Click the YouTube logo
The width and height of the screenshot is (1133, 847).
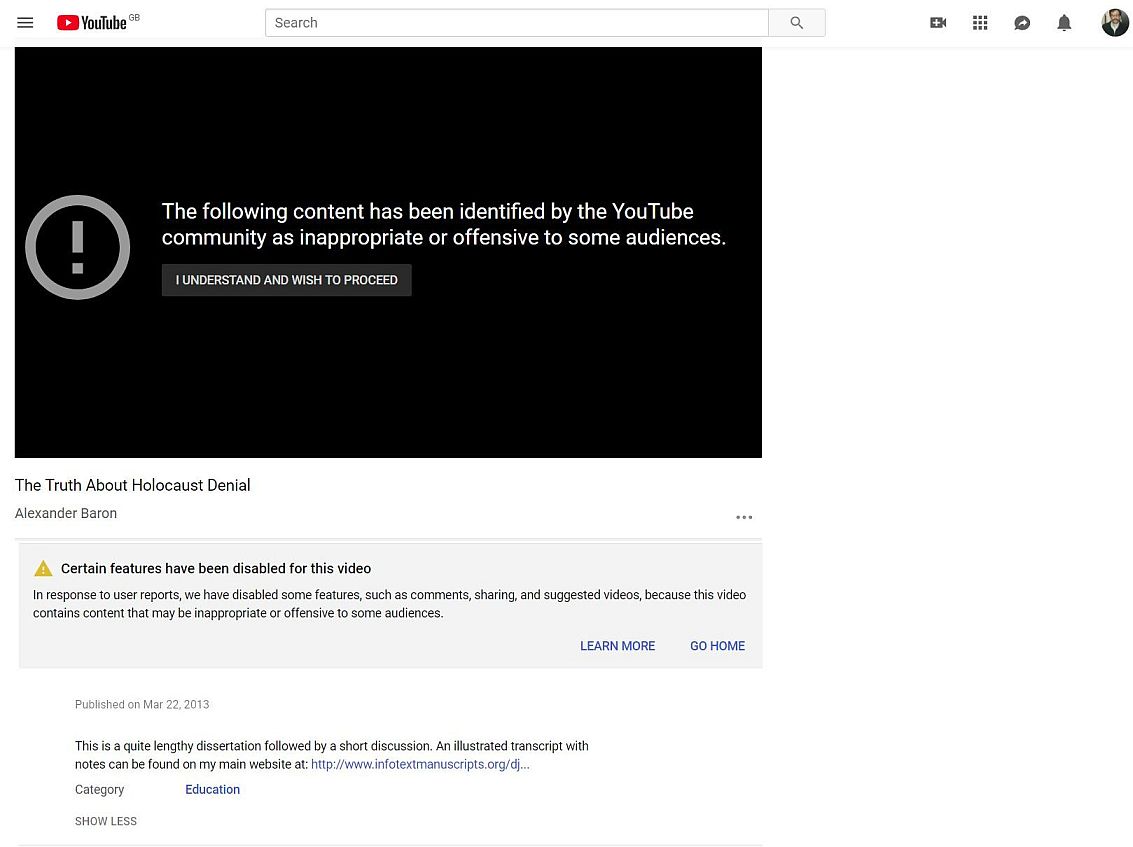pyautogui.click(x=92, y=23)
